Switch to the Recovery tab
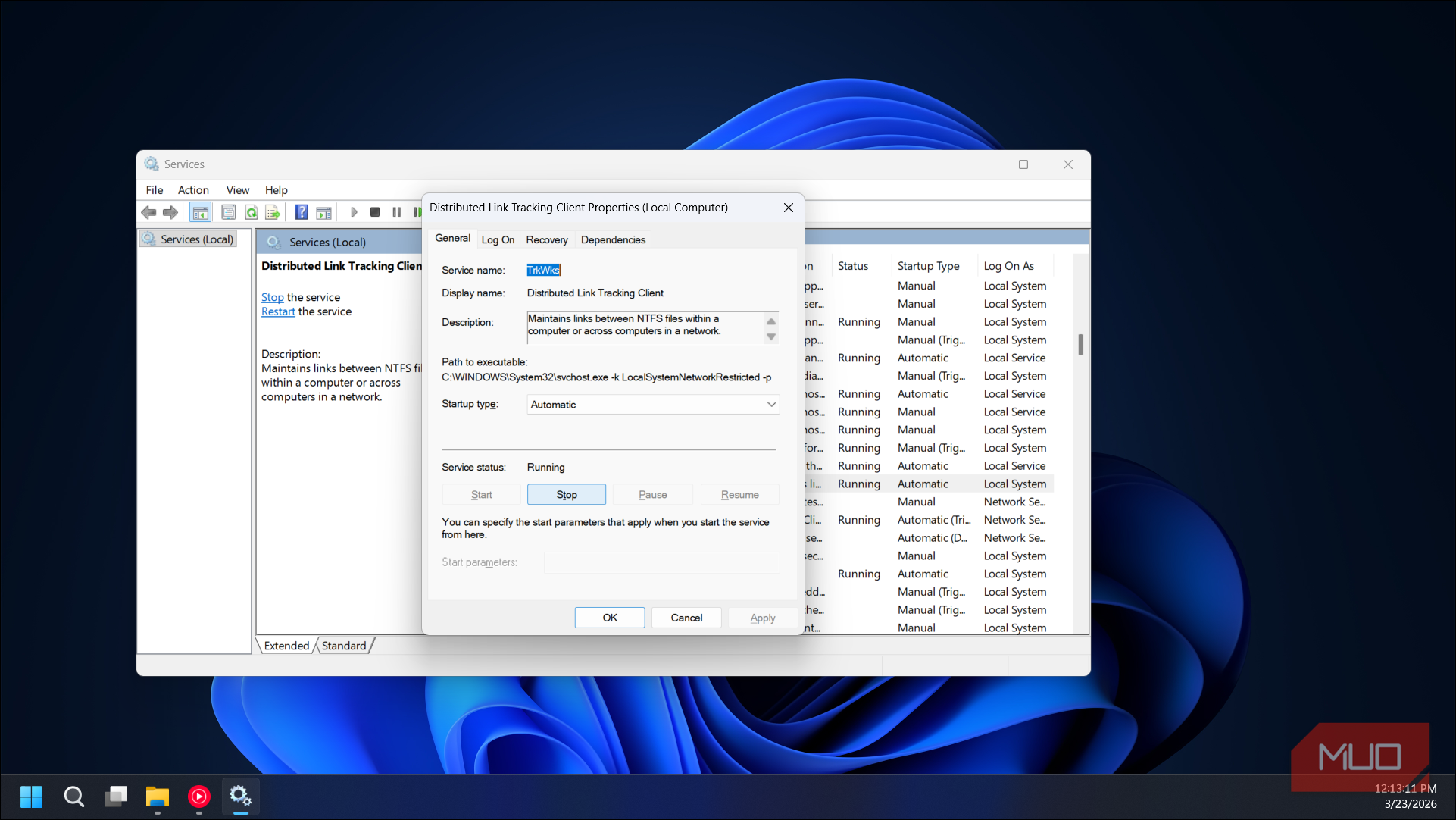Viewport: 1456px width, 820px height. tap(547, 240)
